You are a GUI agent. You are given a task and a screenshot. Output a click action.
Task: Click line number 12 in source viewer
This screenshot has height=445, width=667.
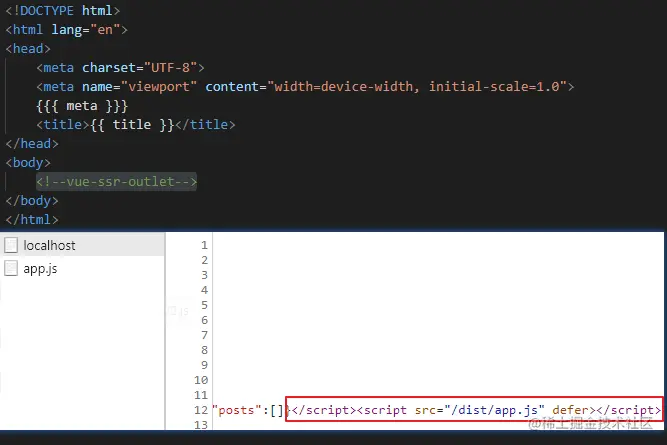click(x=201, y=410)
